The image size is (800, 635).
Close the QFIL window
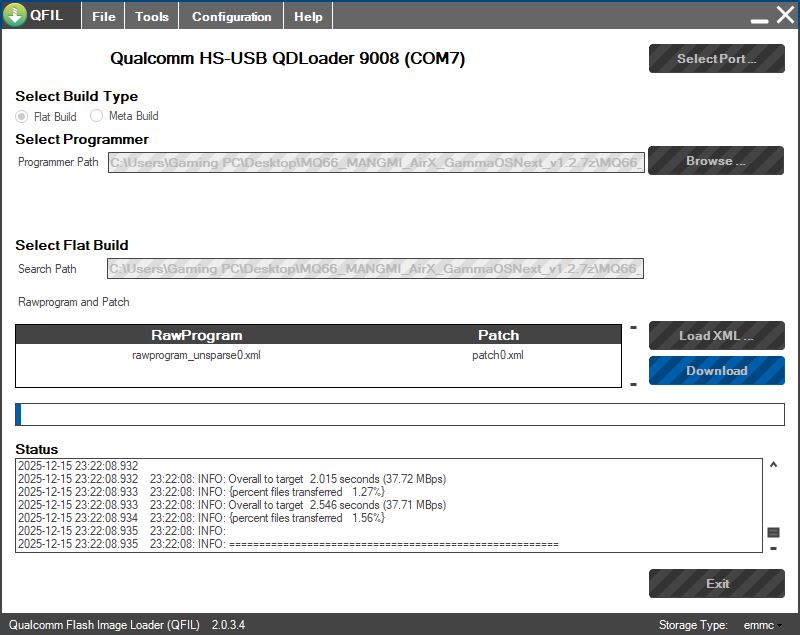(x=784, y=15)
